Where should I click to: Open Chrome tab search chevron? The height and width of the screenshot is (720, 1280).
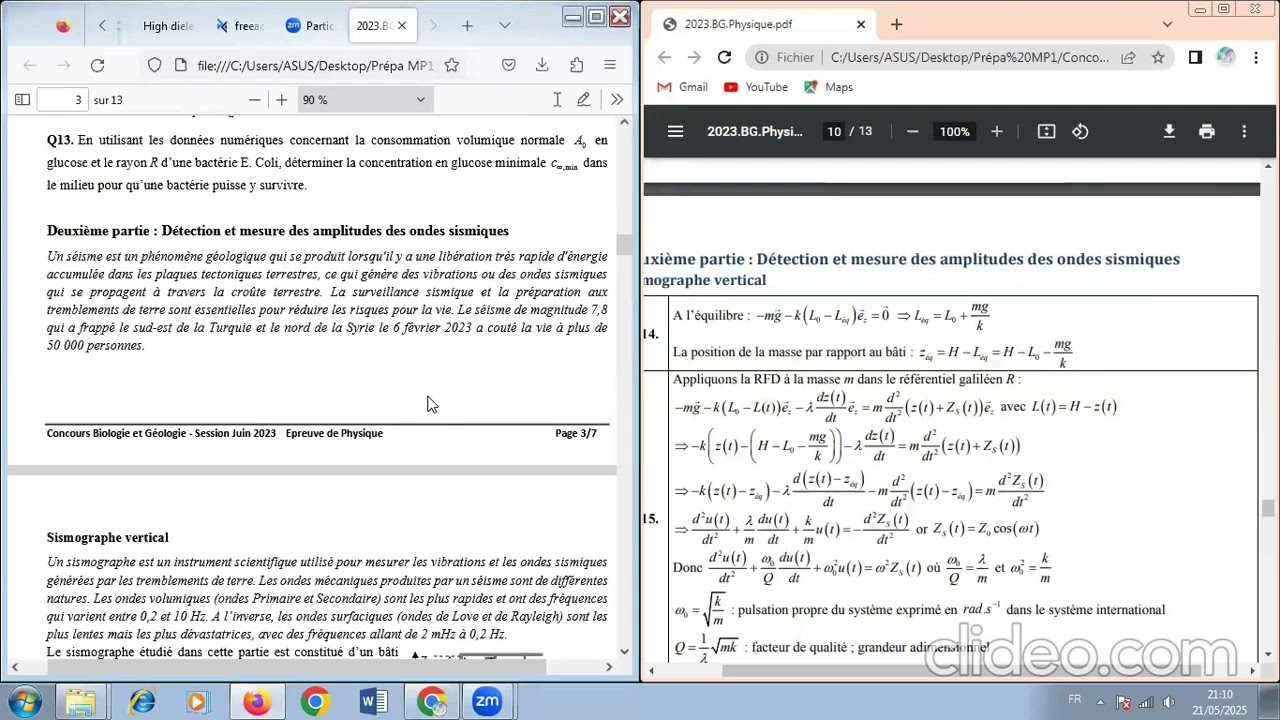(x=1167, y=24)
